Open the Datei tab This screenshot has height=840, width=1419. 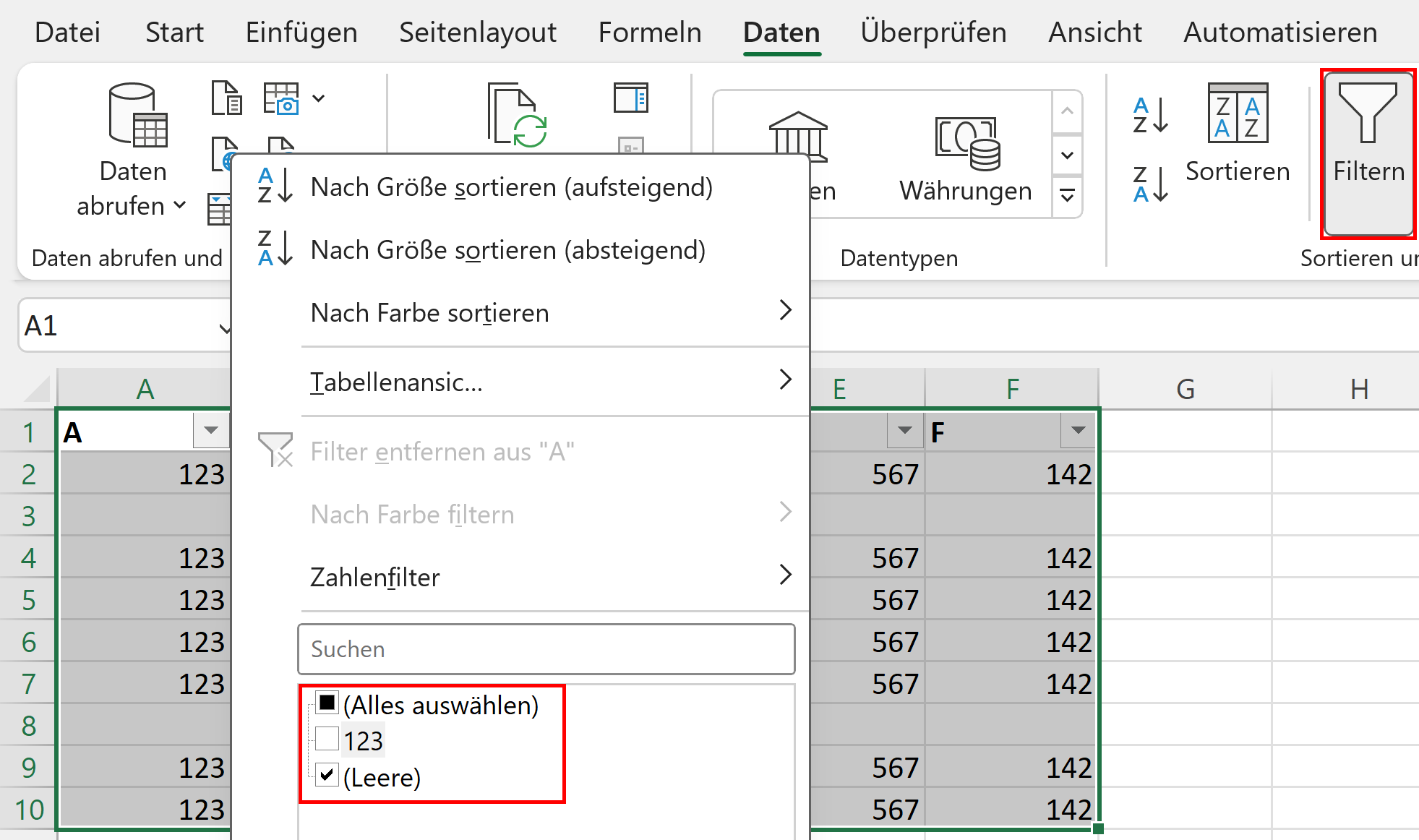67,33
